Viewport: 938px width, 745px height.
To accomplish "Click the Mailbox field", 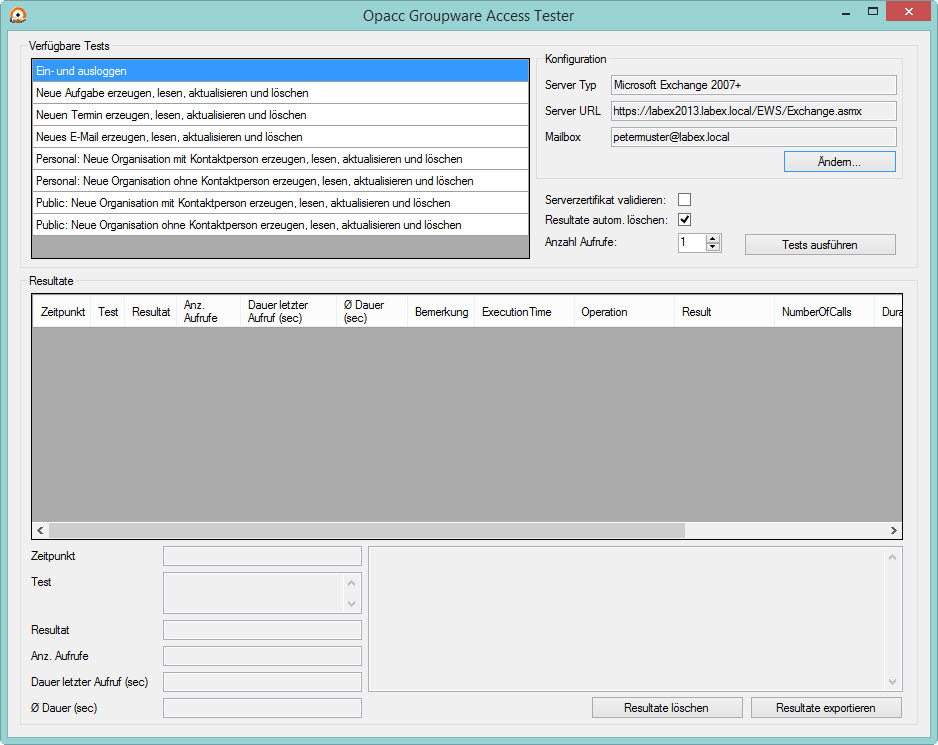I will [754, 137].
